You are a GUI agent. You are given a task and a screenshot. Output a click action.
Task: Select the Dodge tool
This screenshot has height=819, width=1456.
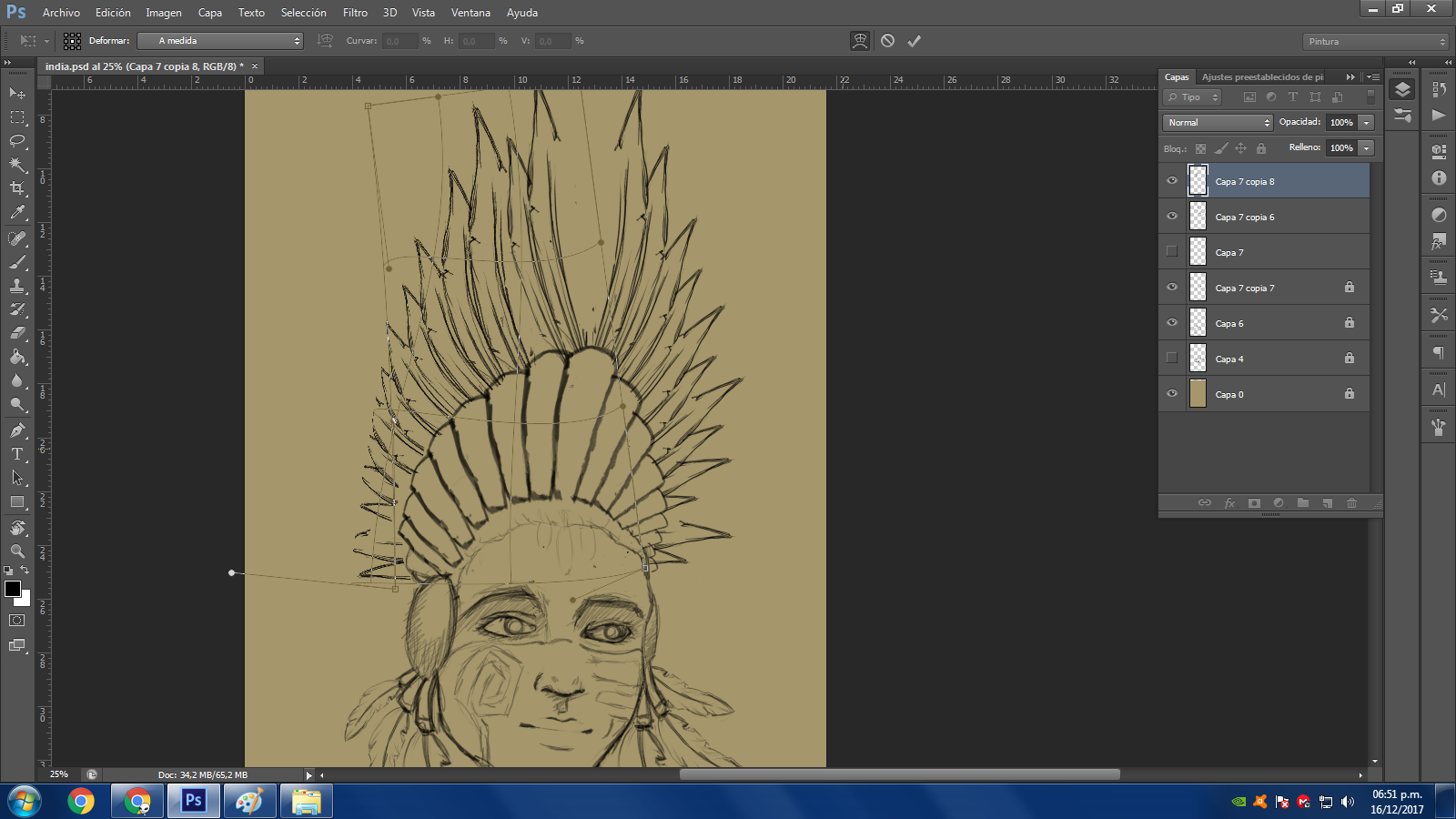click(17, 404)
